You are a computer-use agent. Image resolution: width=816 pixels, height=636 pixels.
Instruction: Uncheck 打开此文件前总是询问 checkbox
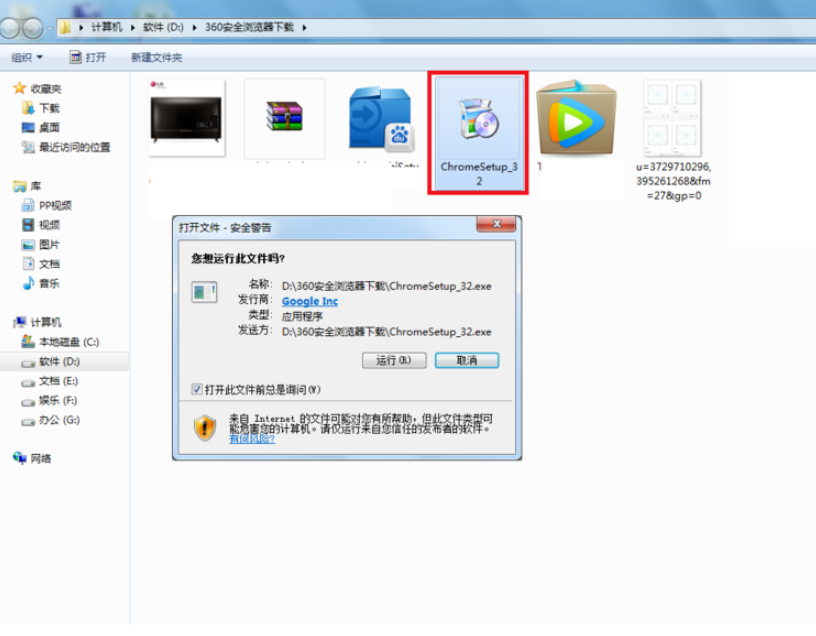pyautogui.click(x=196, y=389)
